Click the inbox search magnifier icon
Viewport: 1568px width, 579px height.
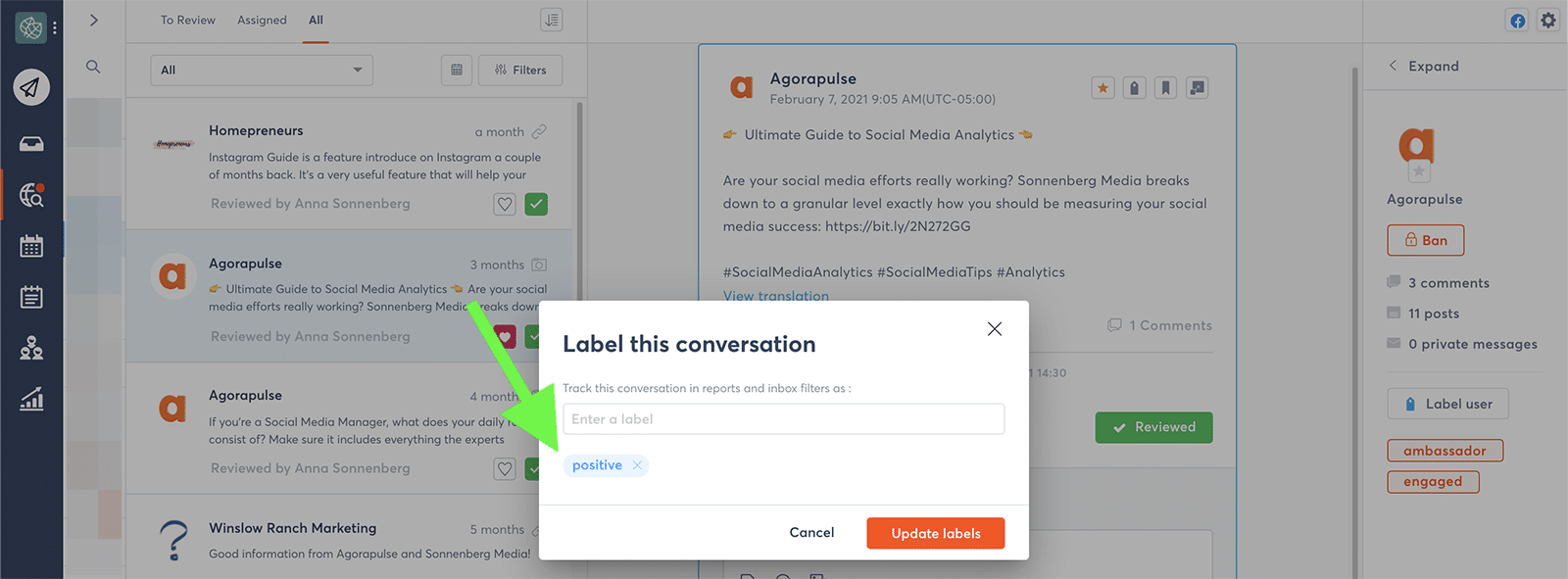[93, 67]
